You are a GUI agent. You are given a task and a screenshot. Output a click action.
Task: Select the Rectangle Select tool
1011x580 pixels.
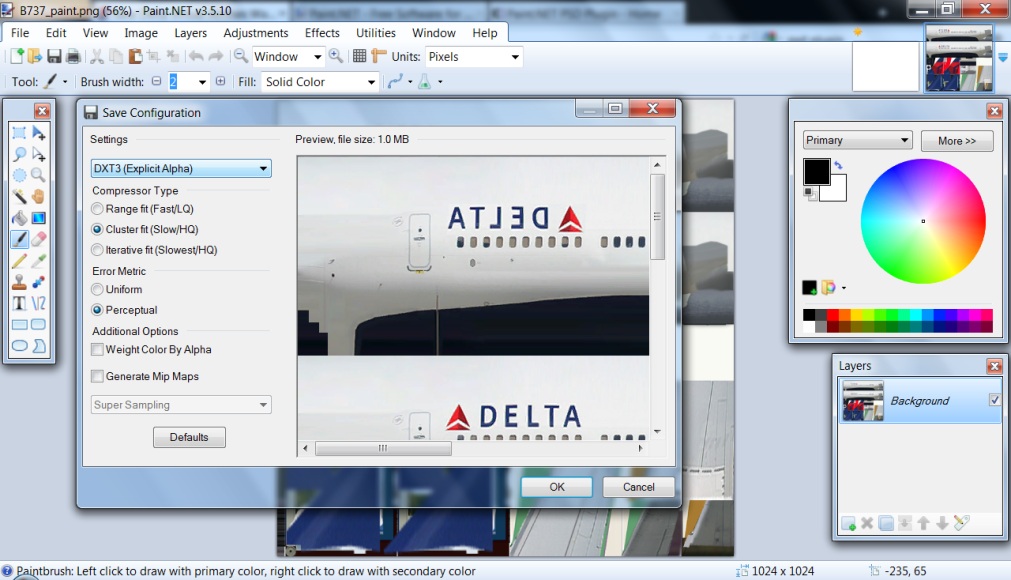tap(19, 133)
